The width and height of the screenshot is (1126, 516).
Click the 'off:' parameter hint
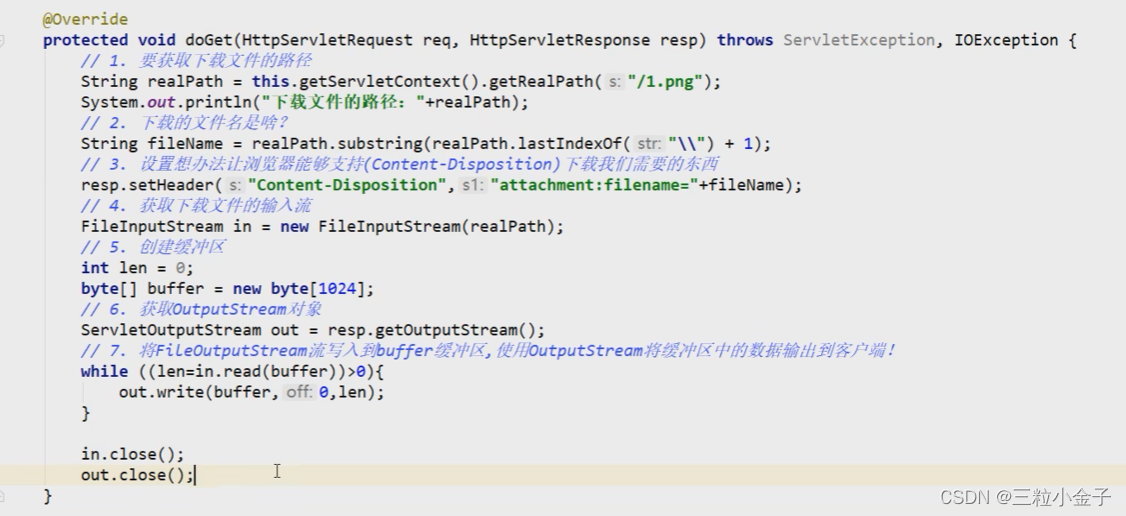pyautogui.click(x=299, y=393)
